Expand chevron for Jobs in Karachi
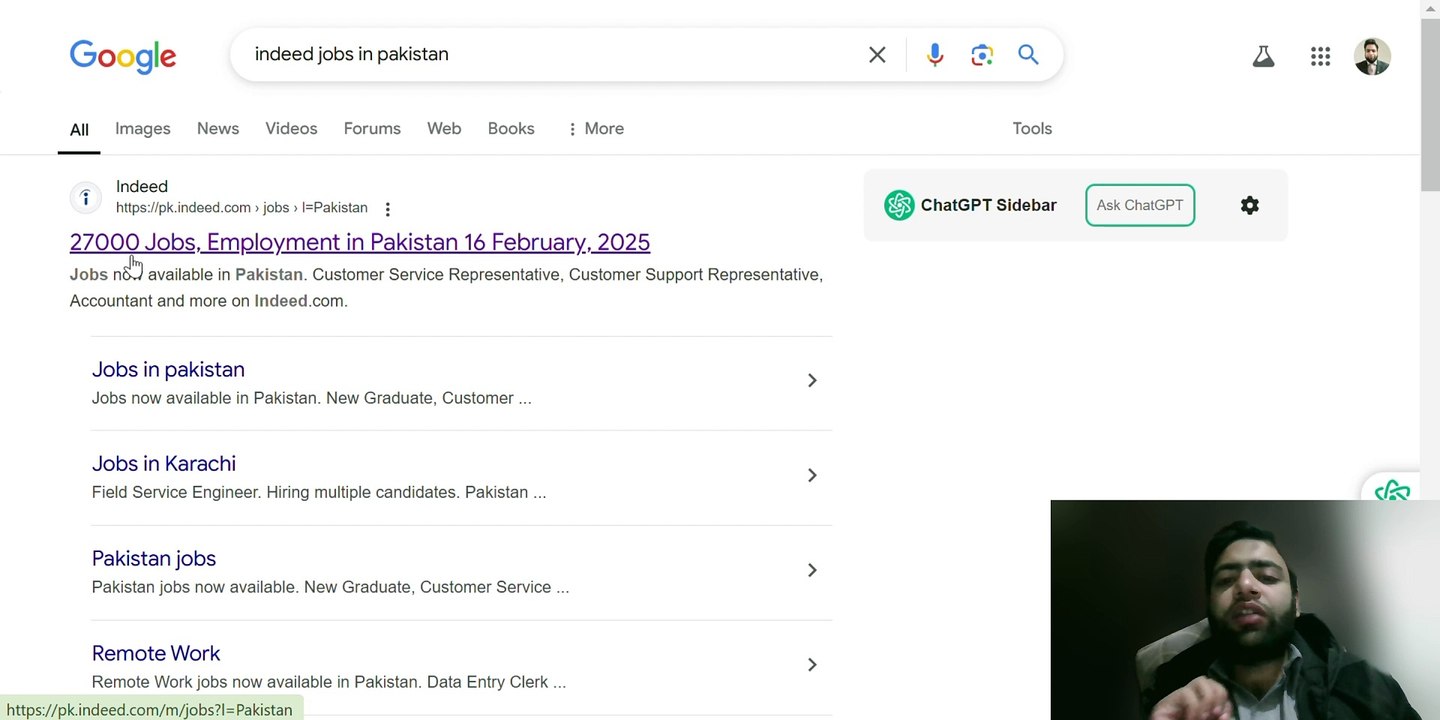 tap(812, 475)
